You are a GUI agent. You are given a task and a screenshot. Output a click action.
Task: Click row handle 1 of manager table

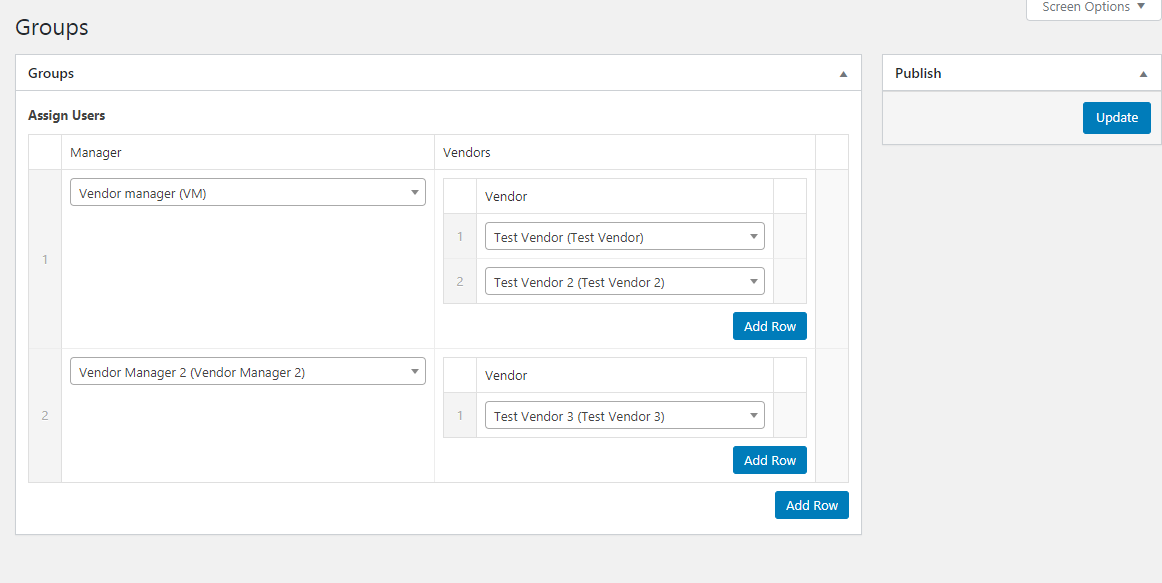coord(45,260)
